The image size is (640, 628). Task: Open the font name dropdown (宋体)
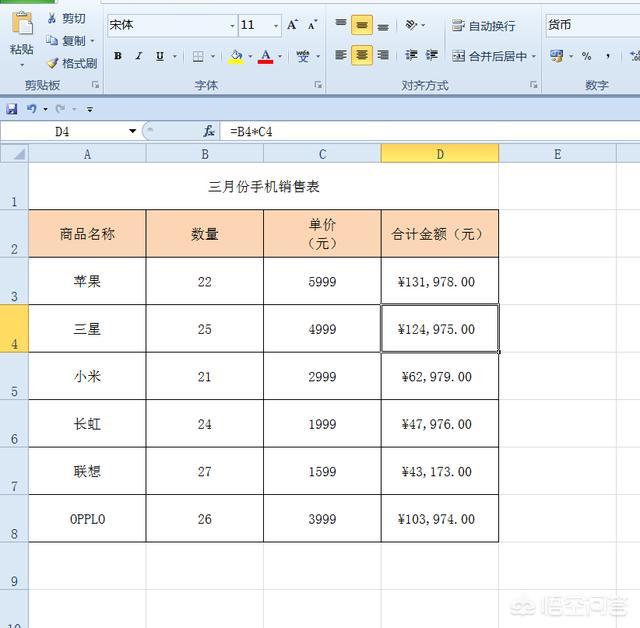[232, 26]
